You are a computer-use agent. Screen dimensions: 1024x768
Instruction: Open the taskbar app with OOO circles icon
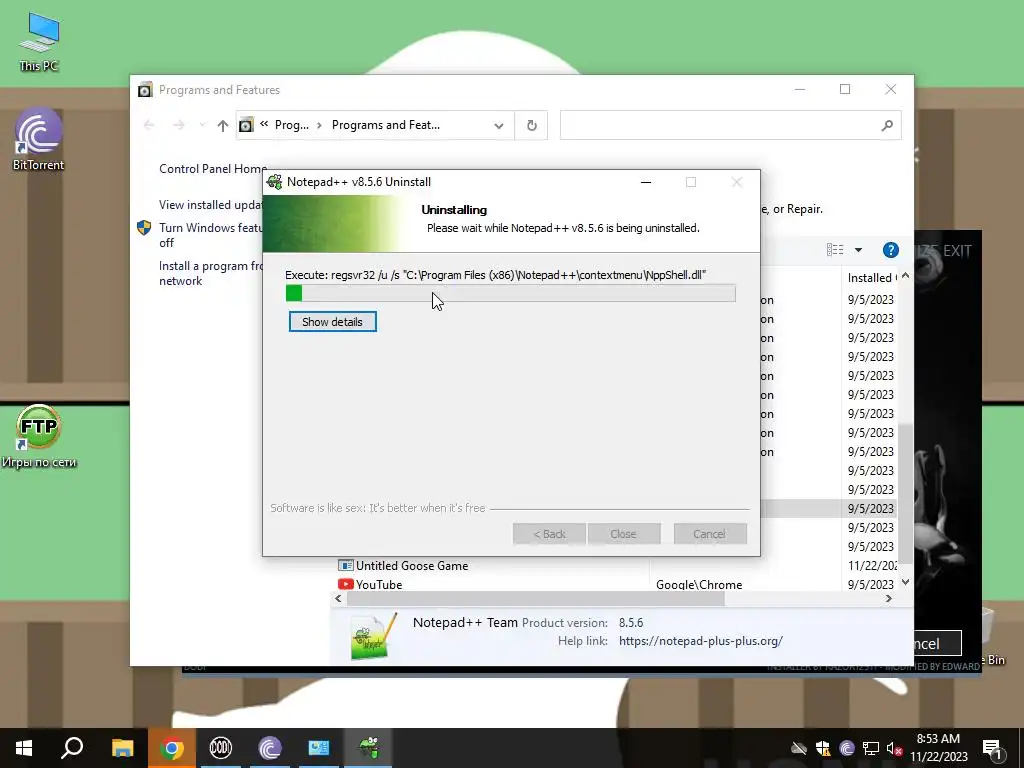click(x=221, y=748)
